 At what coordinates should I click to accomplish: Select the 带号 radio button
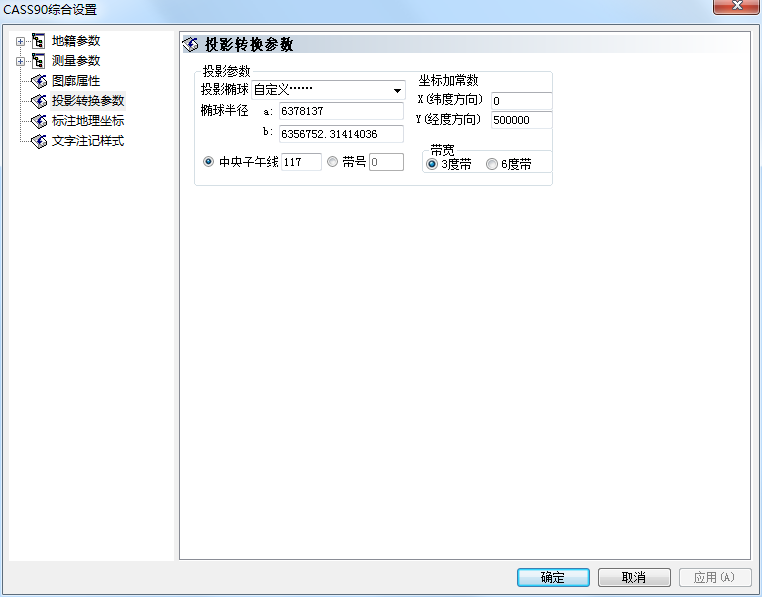click(x=332, y=162)
